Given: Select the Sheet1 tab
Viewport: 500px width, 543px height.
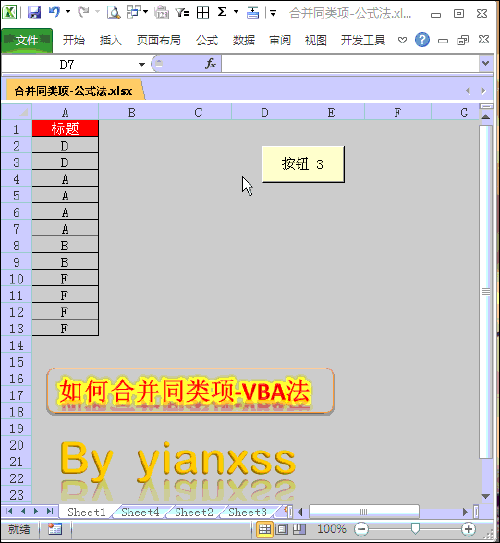Looking at the screenshot, I should (86, 512).
